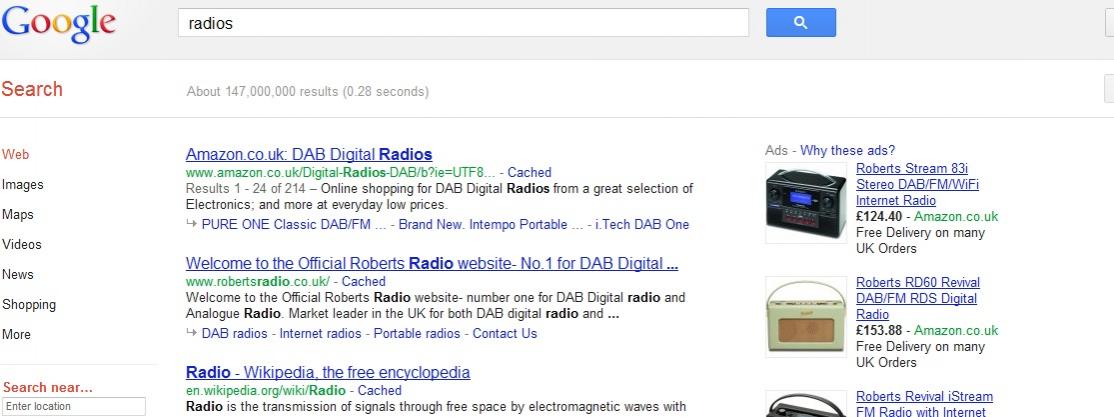Image resolution: width=1114 pixels, height=417 pixels.
Task: Click the £124.40 price text
Action: 879,217
